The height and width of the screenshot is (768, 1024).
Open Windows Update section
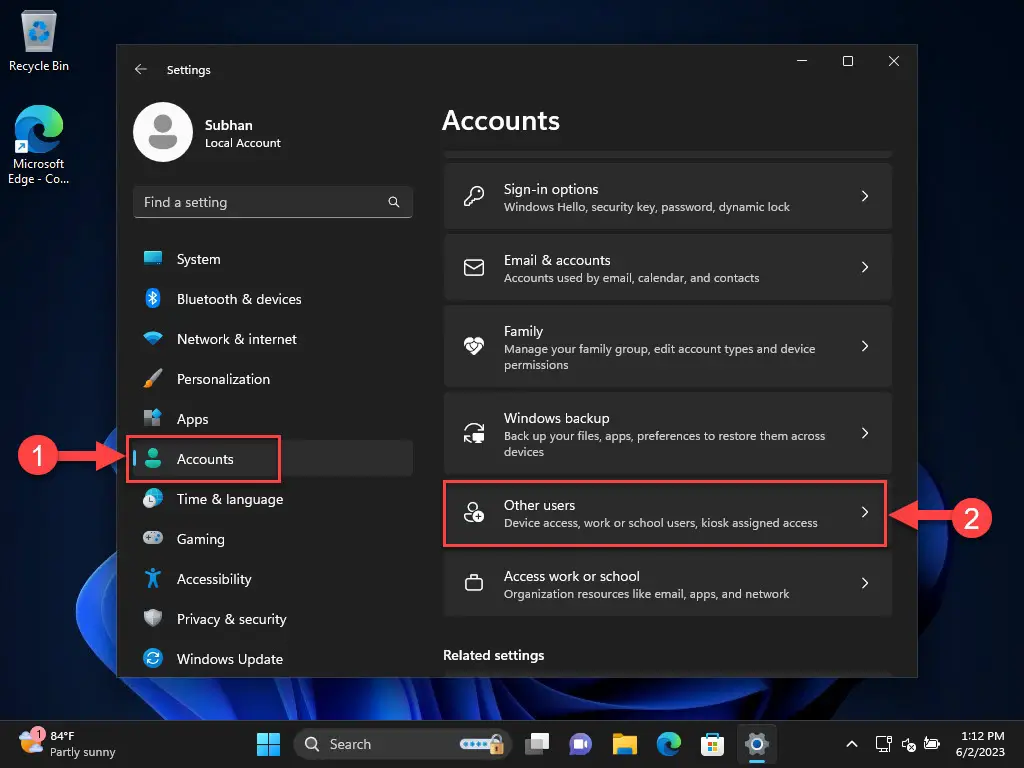click(x=272, y=658)
